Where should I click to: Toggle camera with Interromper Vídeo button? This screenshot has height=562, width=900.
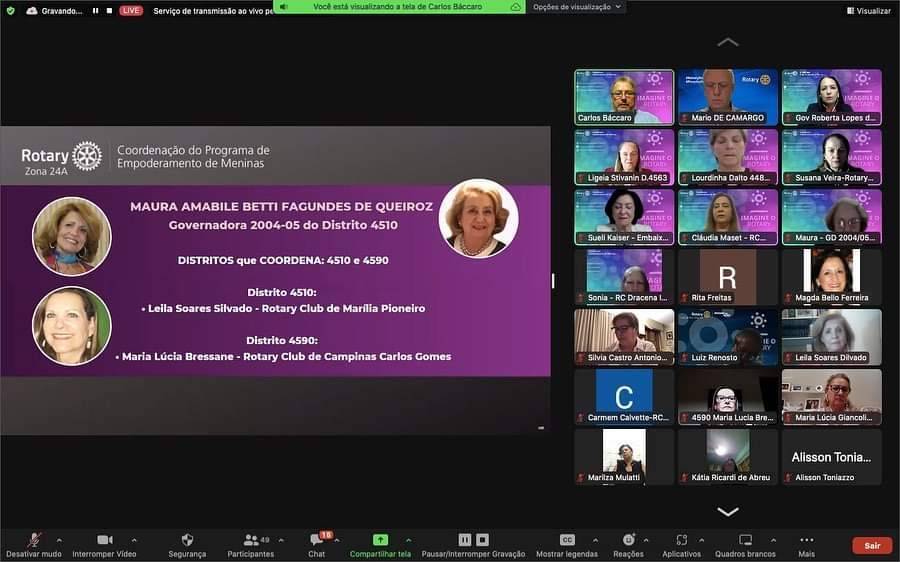[104, 540]
